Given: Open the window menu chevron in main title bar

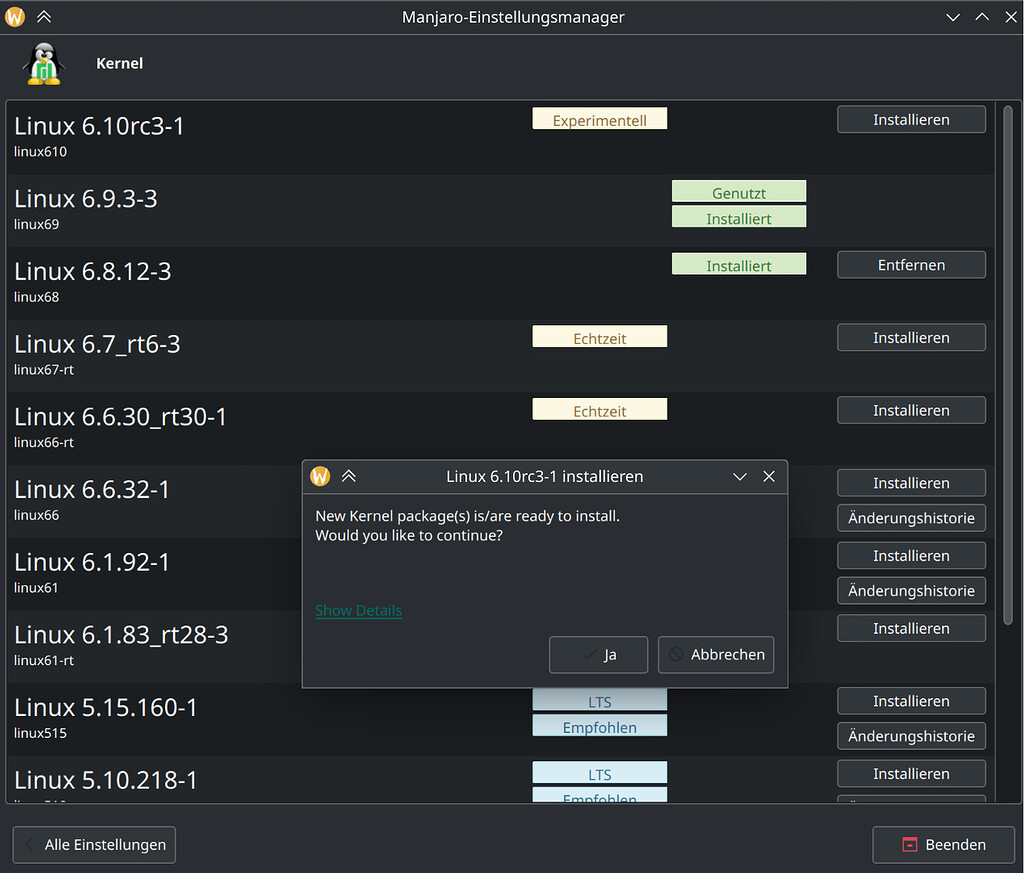Looking at the screenshot, I should pos(953,16).
